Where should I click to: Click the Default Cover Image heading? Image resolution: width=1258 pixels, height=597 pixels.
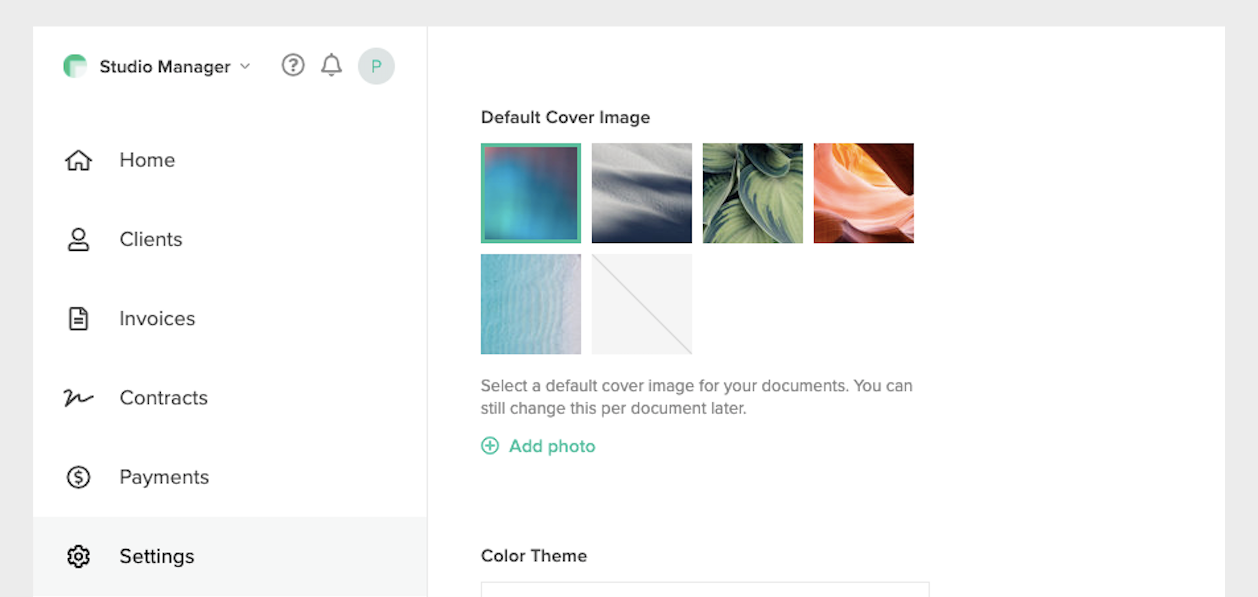click(x=566, y=117)
